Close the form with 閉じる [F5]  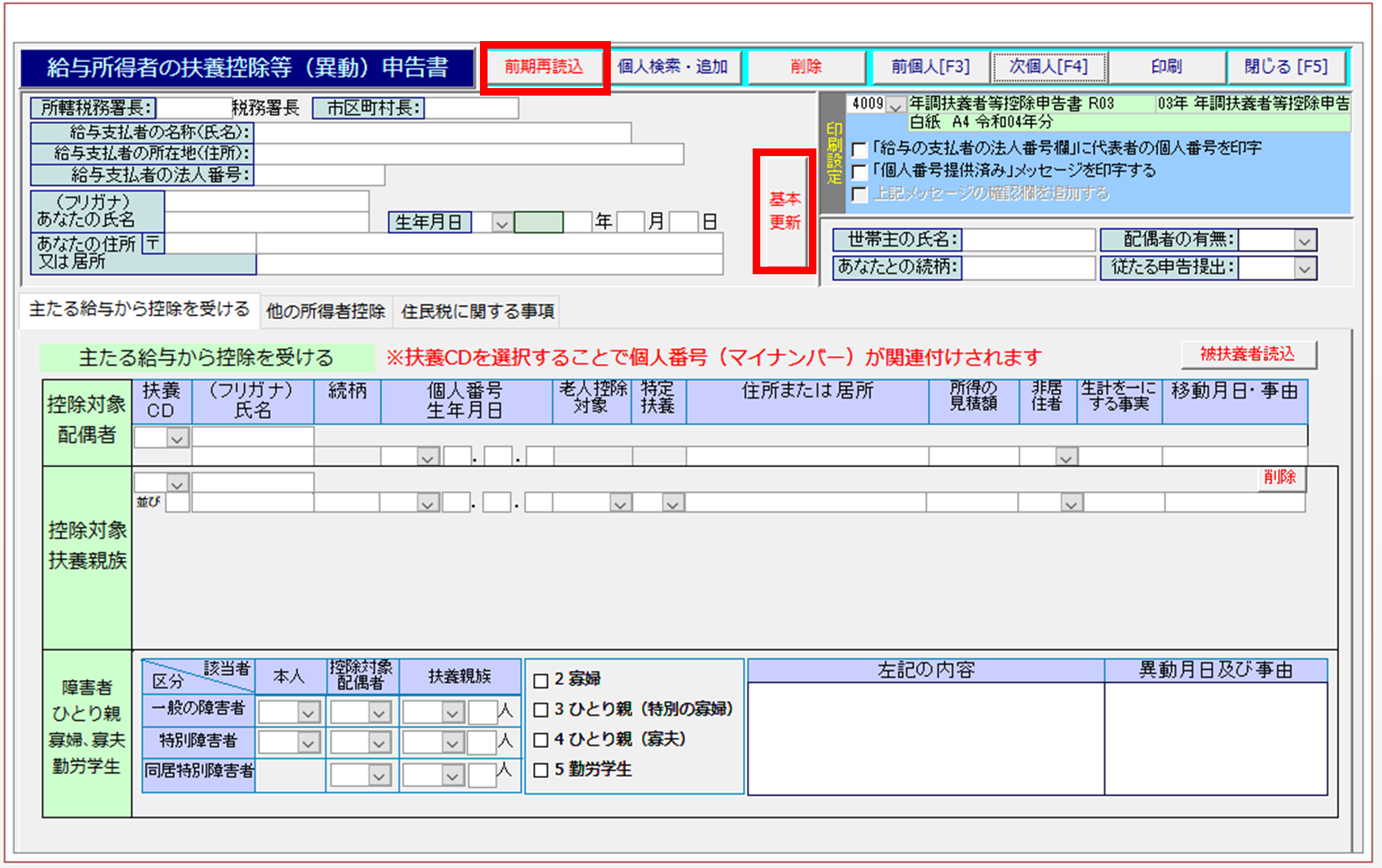(x=1285, y=67)
